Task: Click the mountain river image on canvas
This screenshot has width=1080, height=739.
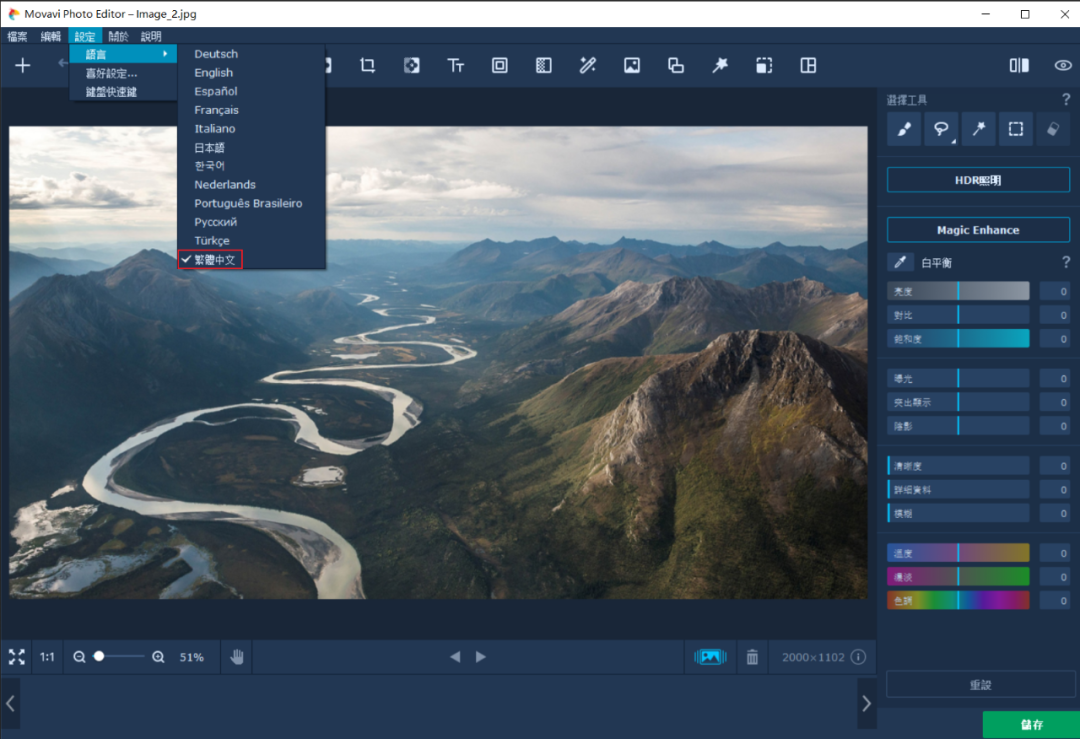Action: point(438,362)
